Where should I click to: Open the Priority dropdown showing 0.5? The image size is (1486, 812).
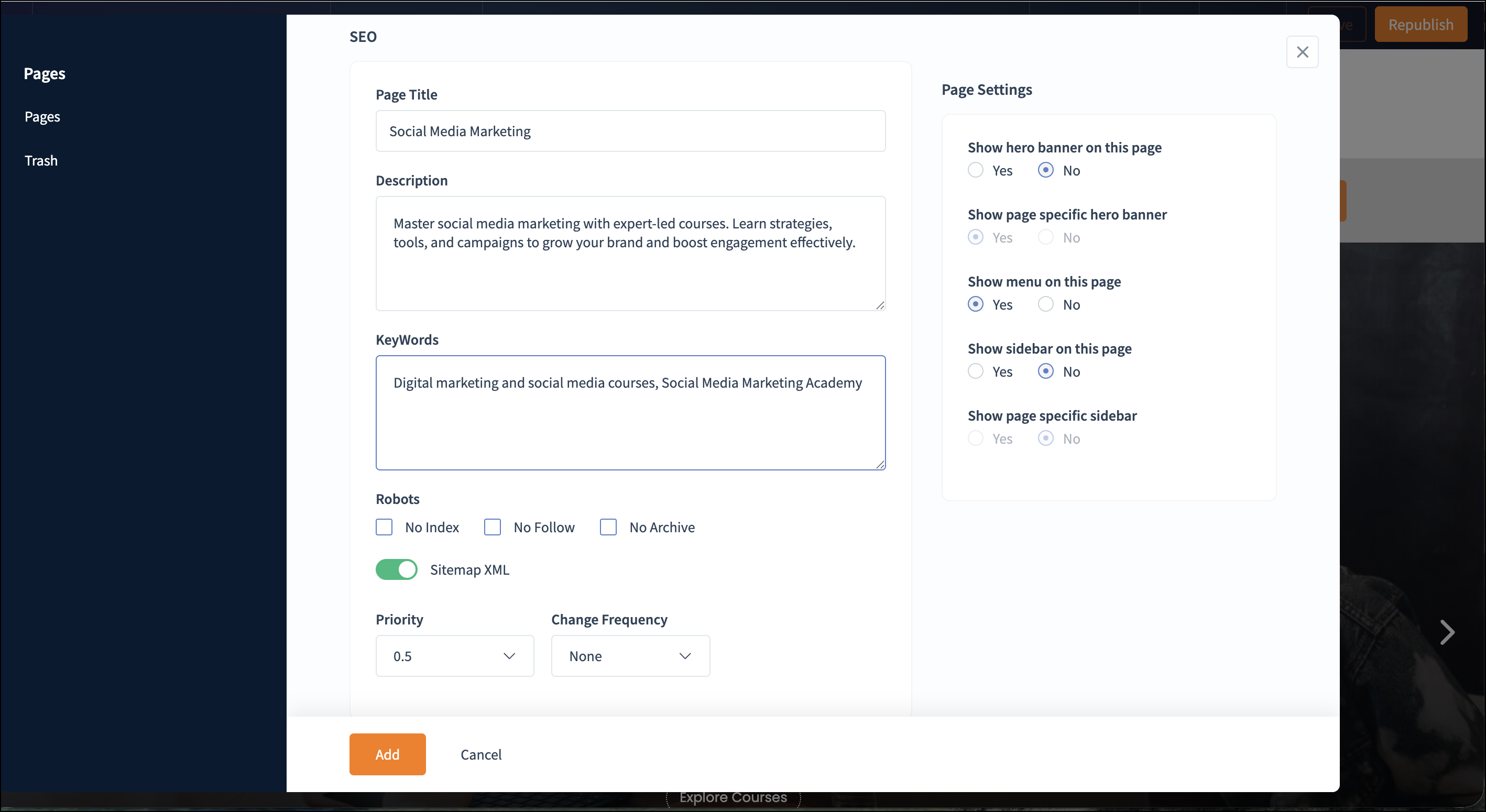click(455, 656)
